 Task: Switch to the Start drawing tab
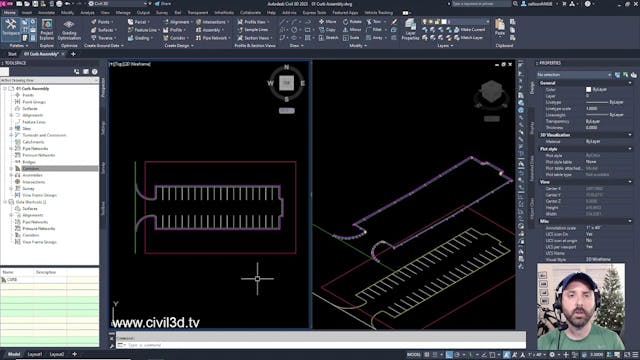pyautogui.click(x=12, y=54)
